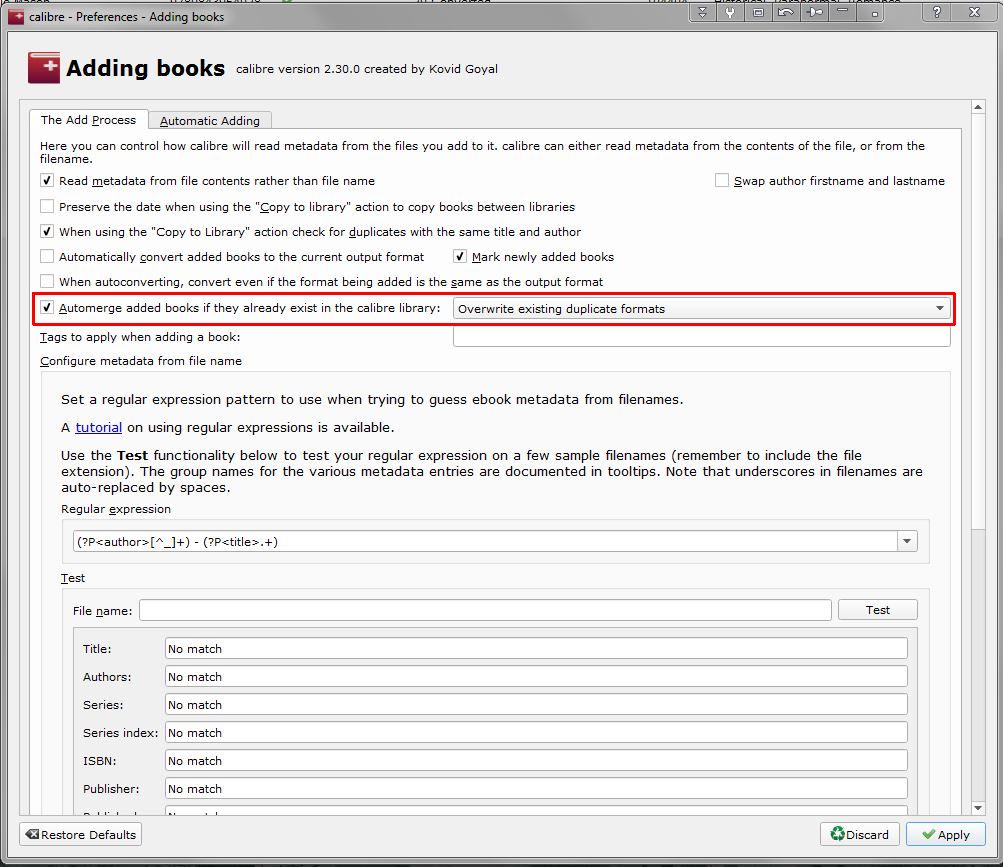Switch to The Add Process tab
This screenshot has width=1003, height=867.
[88, 120]
